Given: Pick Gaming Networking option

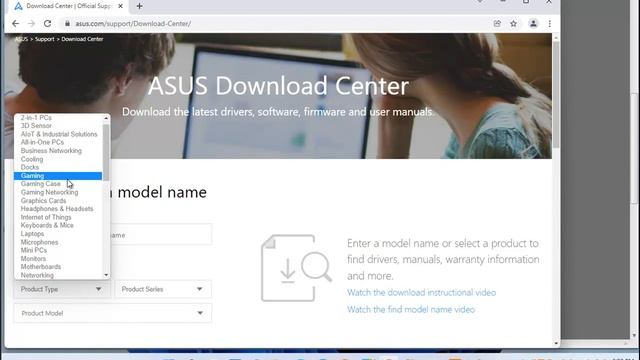Looking at the screenshot, I should click(58, 192).
